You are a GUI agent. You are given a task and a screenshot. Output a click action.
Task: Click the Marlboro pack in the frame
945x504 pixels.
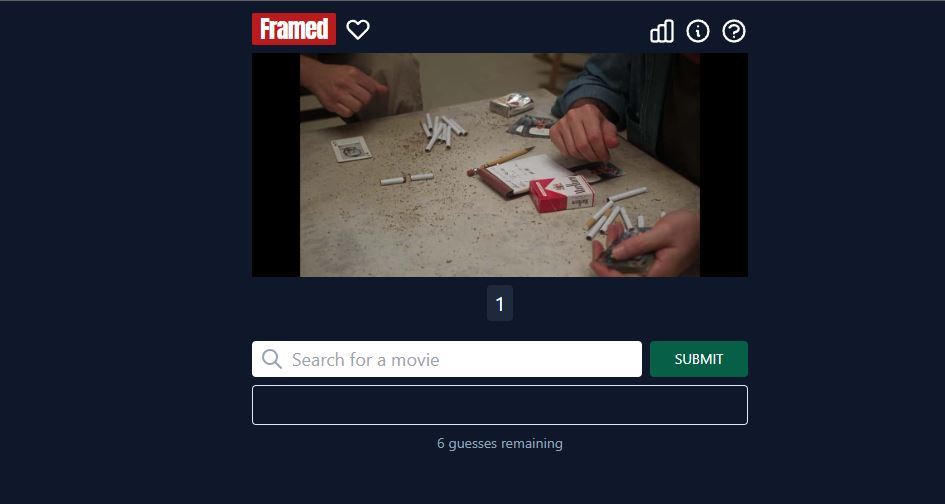[x=562, y=194]
